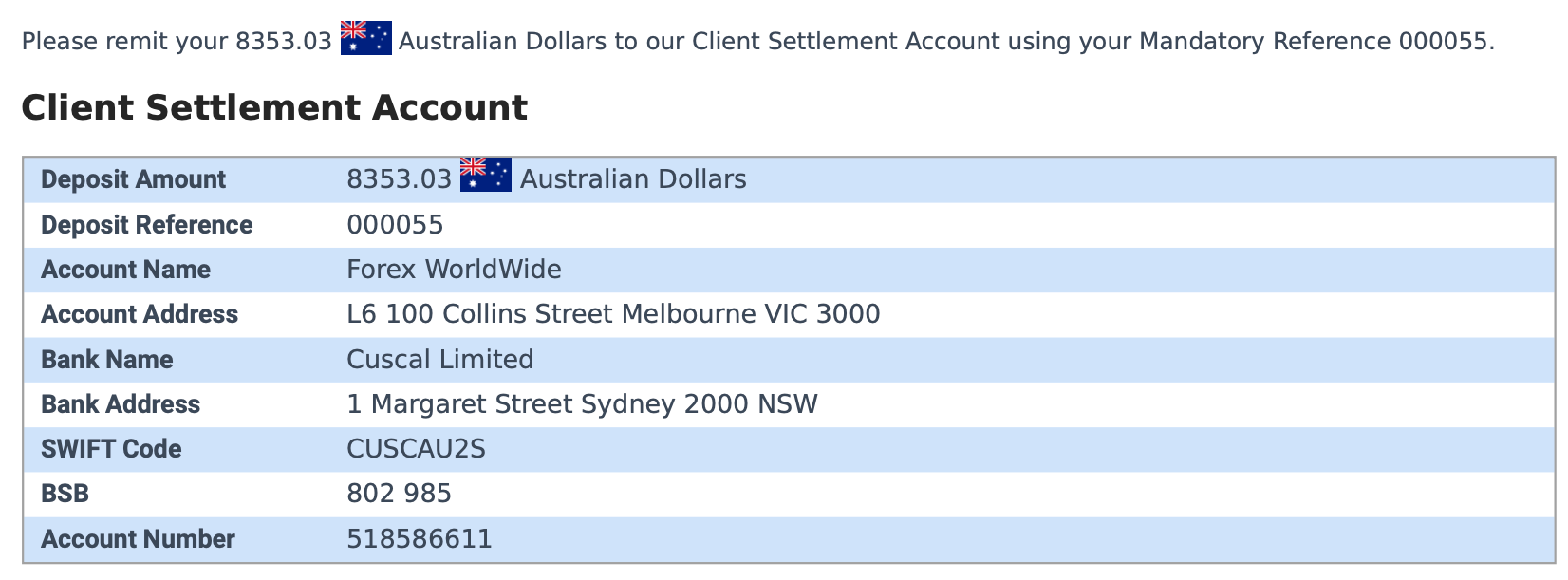The image size is (1568, 580).
Task: Click the Australian flag in the remit sentence
Action: pyautogui.click(x=365, y=38)
